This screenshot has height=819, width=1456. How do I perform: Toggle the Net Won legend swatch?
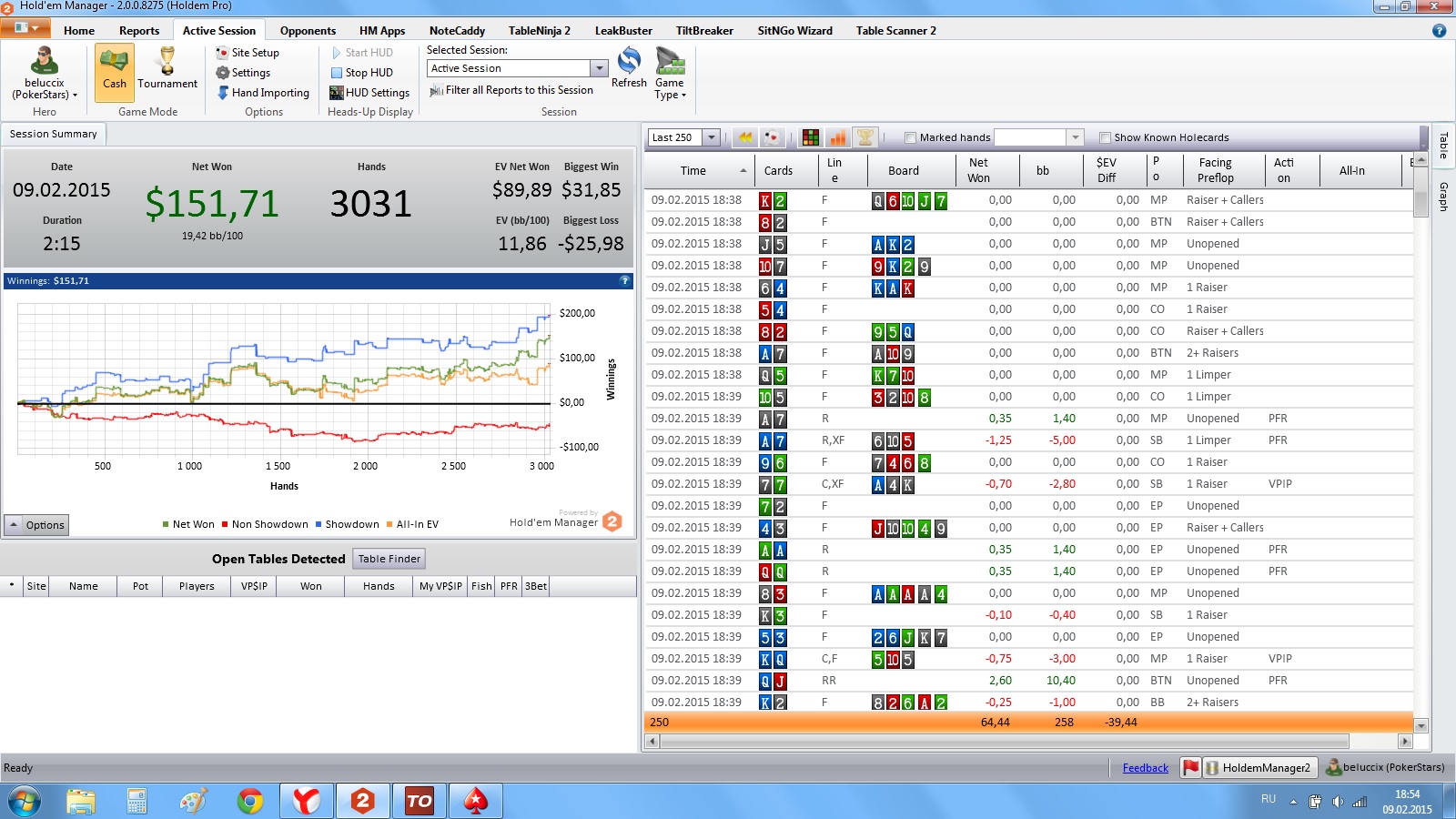166,524
